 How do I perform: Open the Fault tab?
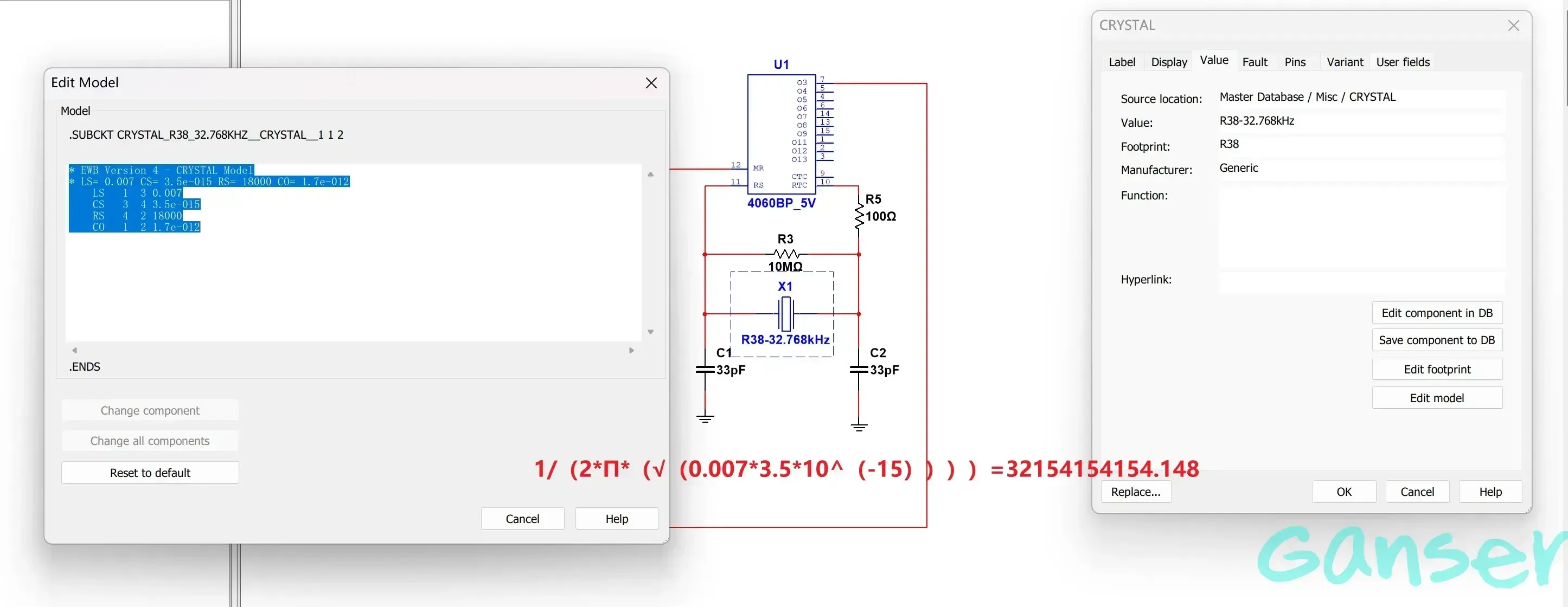[1254, 62]
